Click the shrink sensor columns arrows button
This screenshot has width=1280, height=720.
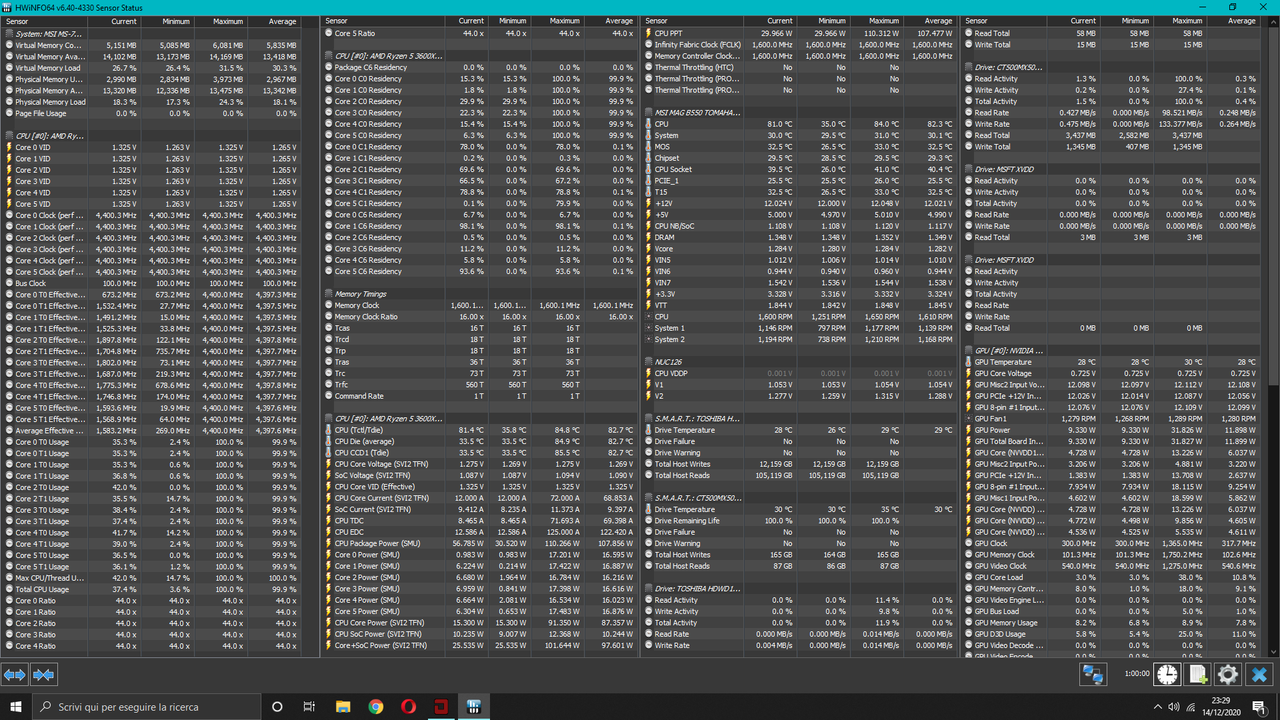tap(44, 675)
